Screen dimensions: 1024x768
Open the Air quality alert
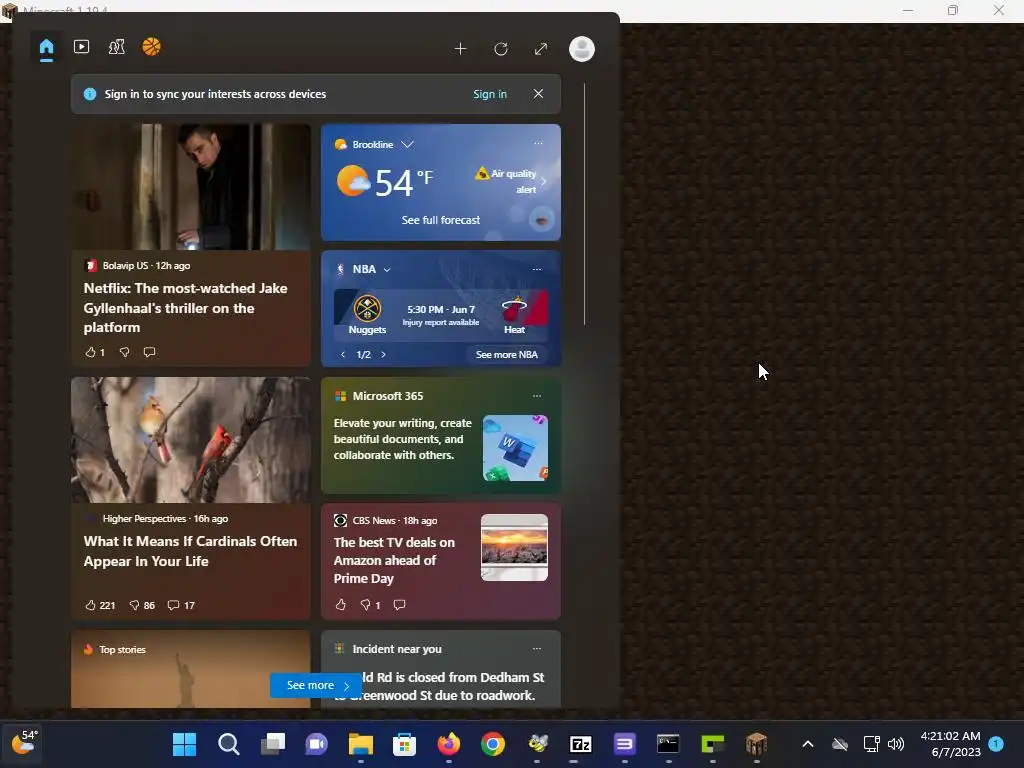coord(511,181)
